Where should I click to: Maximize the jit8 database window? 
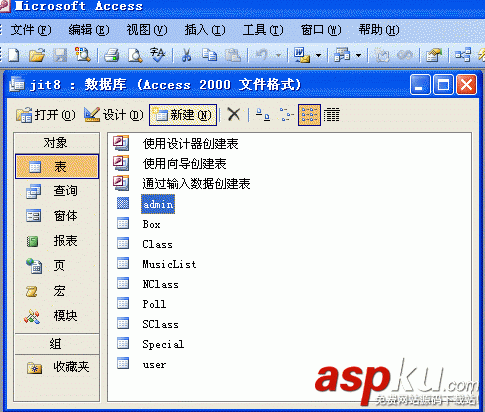pyautogui.click(x=443, y=85)
